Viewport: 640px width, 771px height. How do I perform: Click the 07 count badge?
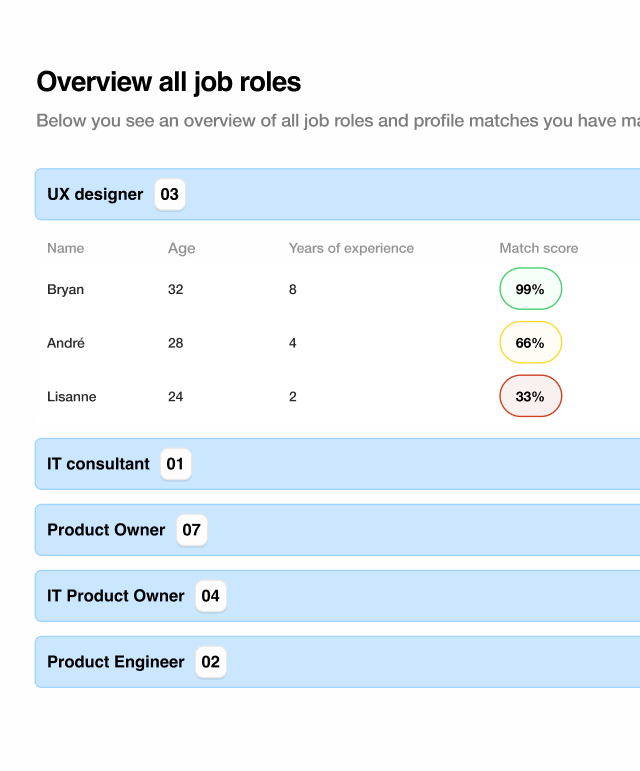pos(192,530)
